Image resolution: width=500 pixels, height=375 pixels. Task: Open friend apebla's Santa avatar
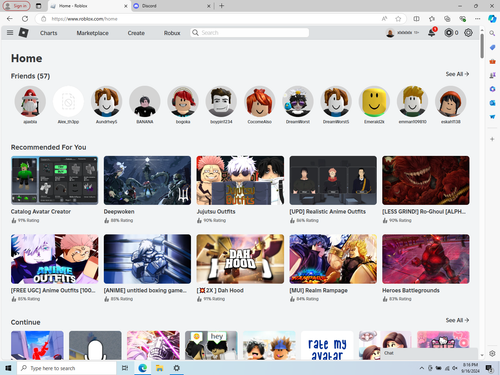[30, 101]
